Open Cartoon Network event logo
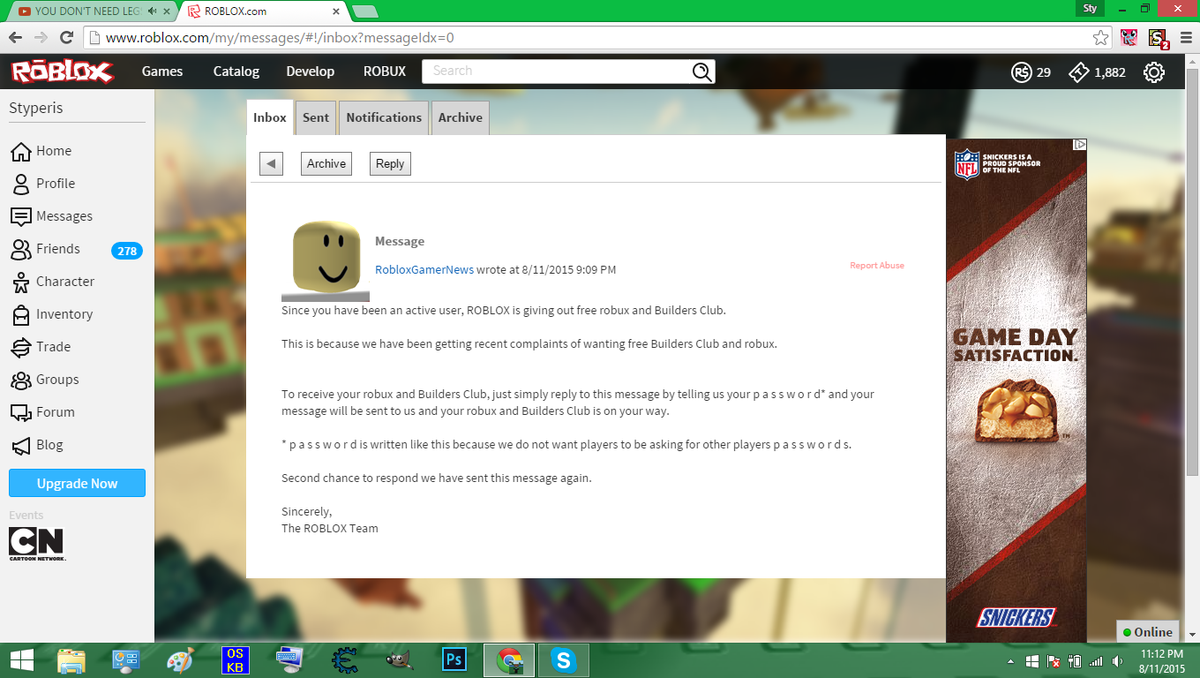Image resolution: width=1200 pixels, height=678 pixels. pyautogui.click(x=36, y=544)
